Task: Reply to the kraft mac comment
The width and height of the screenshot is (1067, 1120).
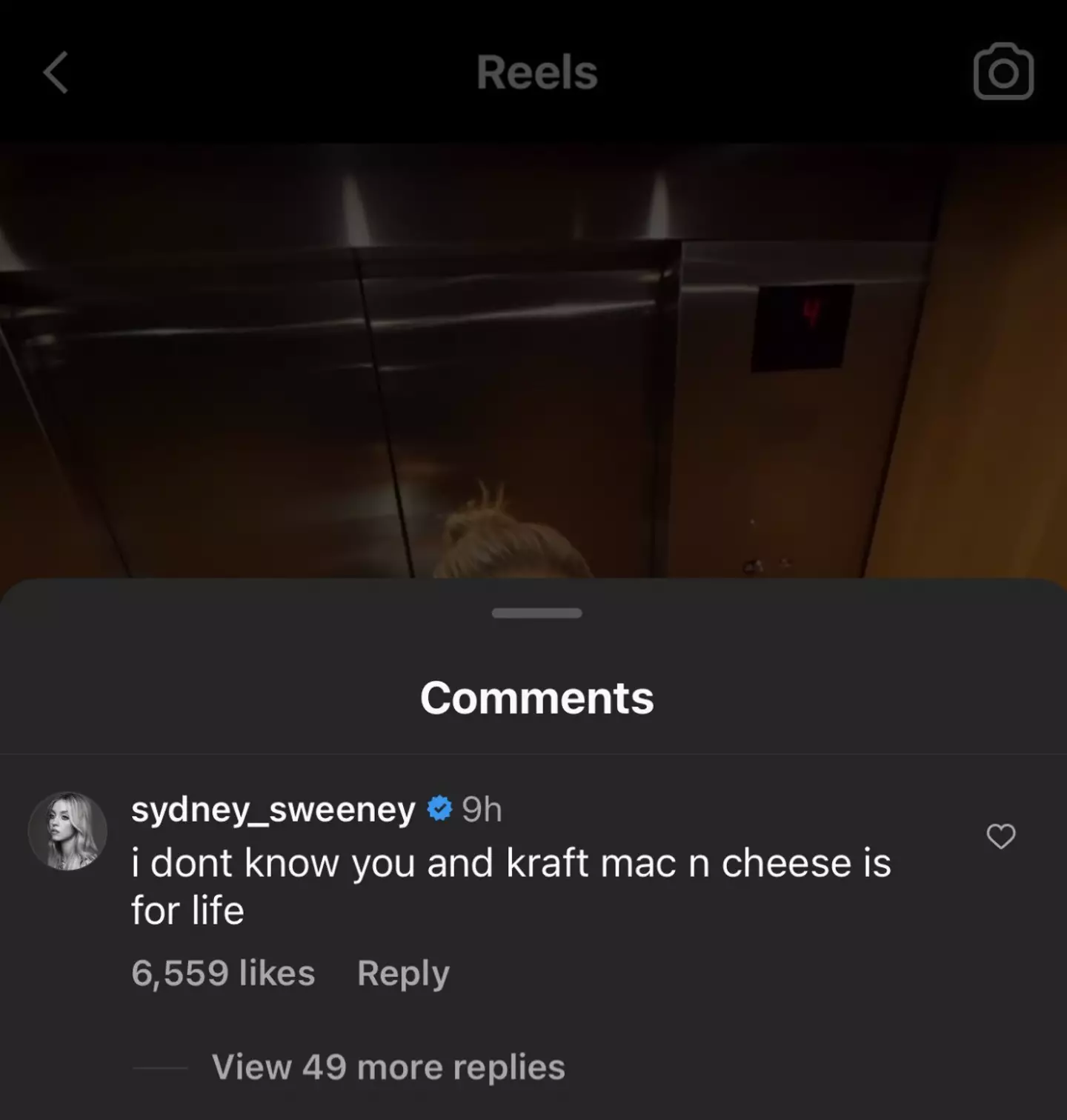Action: click(x=403, y=973)
